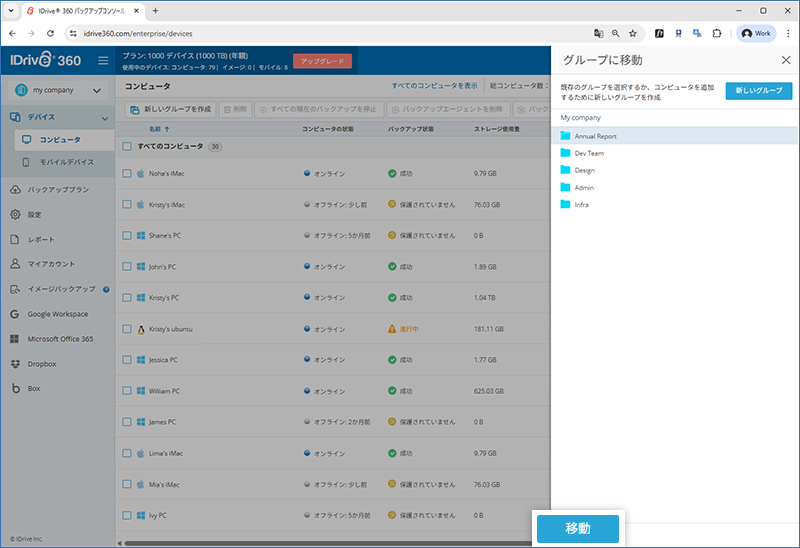800x548 pixels.
Task: Bookmark this page with the star icon
Action: 632,33
